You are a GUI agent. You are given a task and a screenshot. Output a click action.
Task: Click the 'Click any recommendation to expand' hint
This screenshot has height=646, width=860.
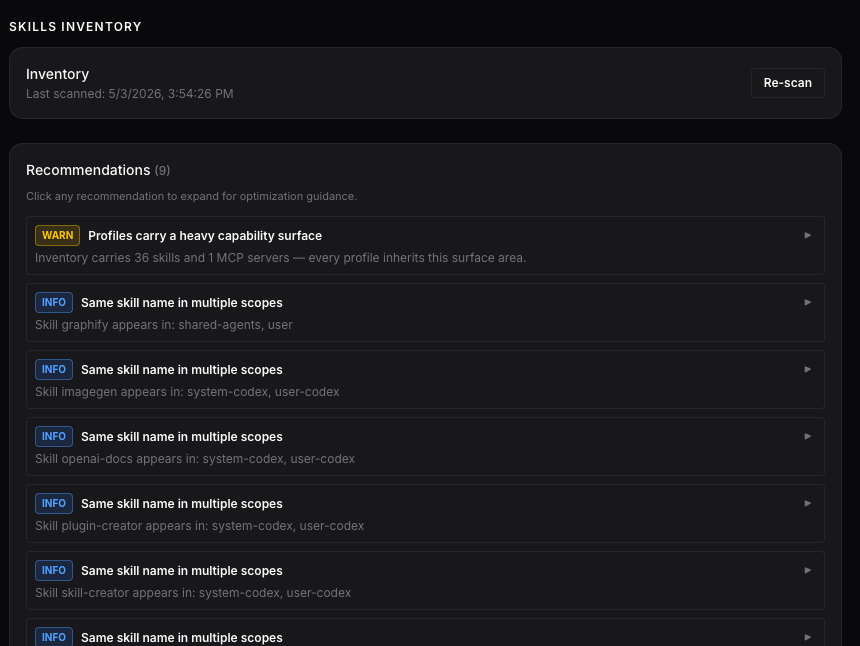pos(191,196)
